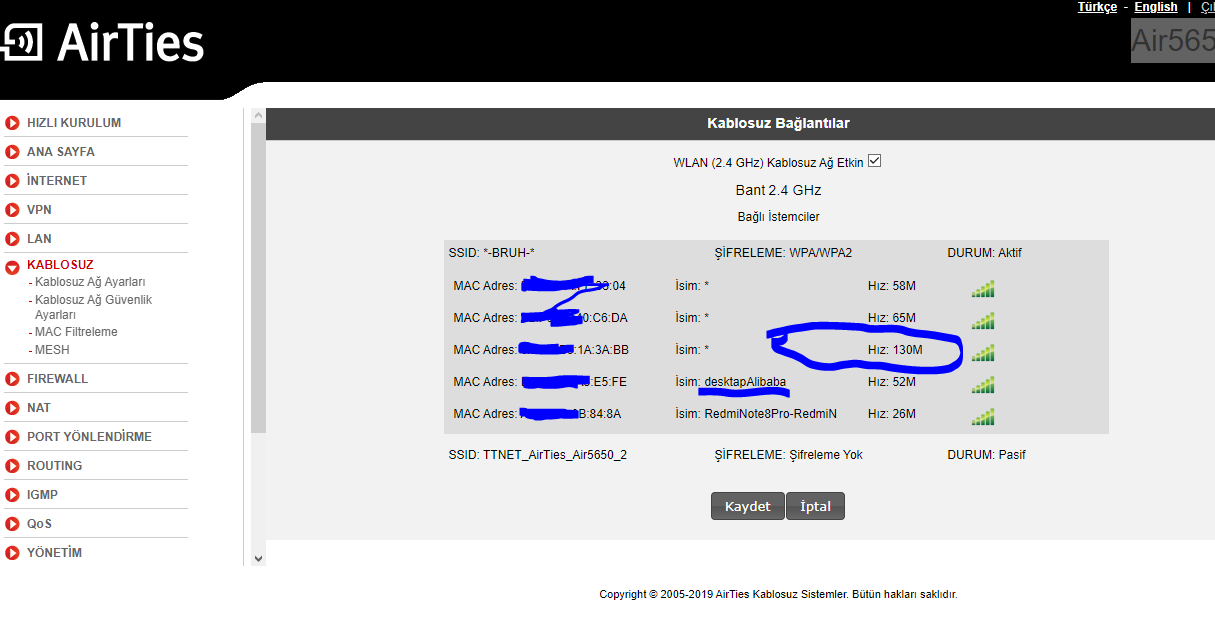This screenshot has width=1215, height=622.
Task: Click the red arrow icon beside YÖNETİM
Action: pos(13,553)
